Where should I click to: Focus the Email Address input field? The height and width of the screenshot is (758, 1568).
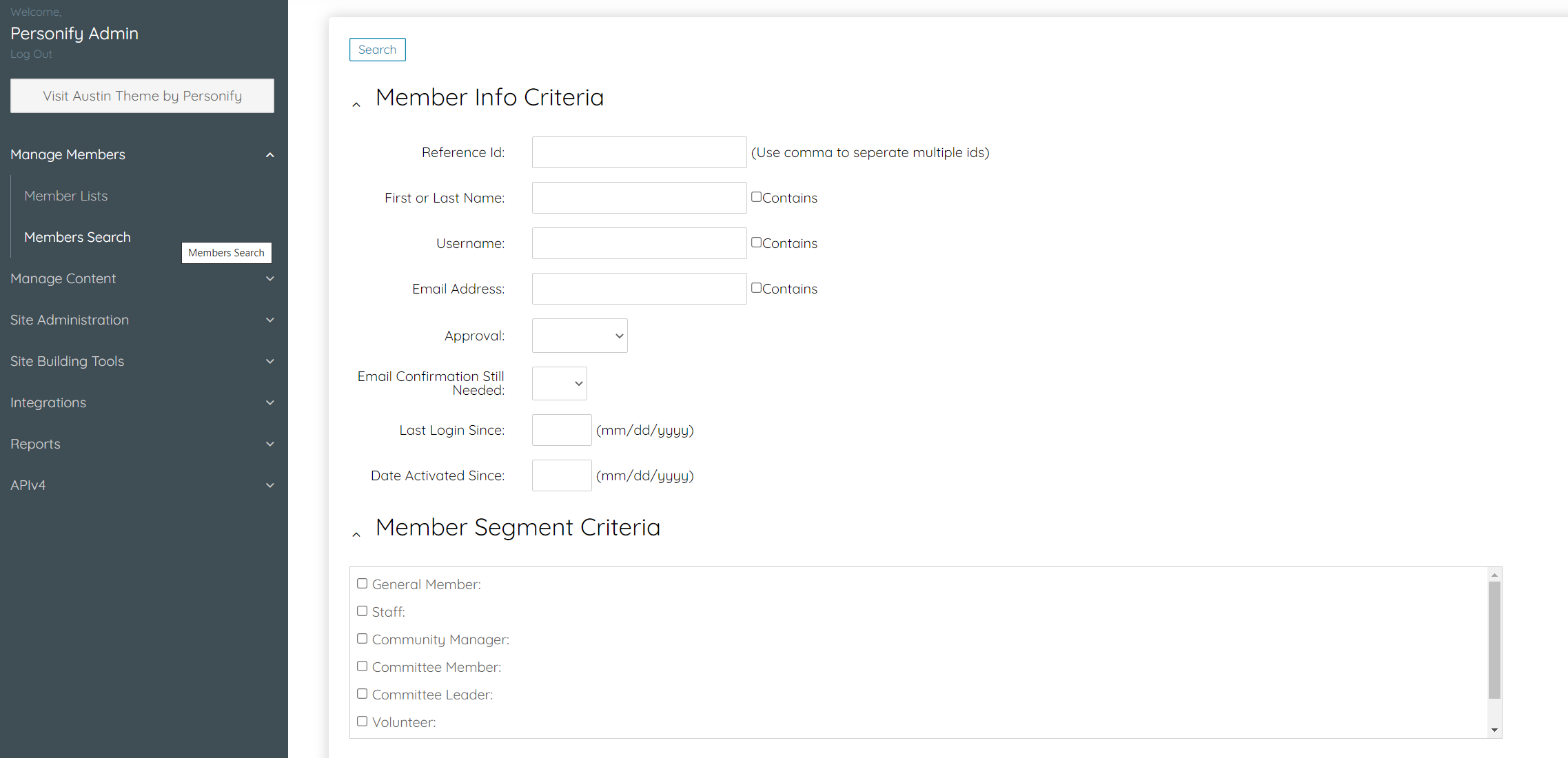point(639,289)
